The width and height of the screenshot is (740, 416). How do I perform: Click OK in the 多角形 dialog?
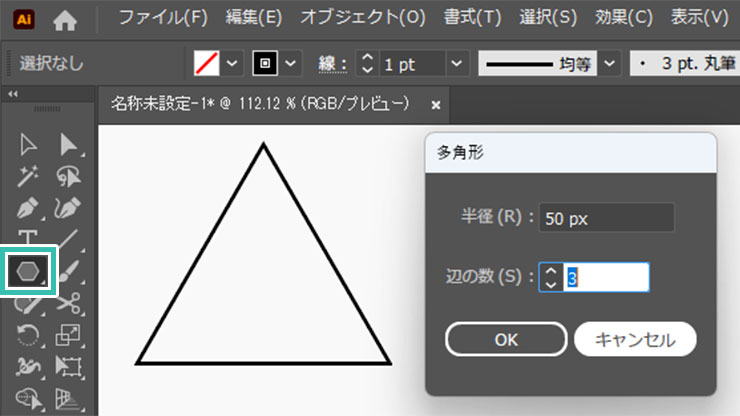506,339
